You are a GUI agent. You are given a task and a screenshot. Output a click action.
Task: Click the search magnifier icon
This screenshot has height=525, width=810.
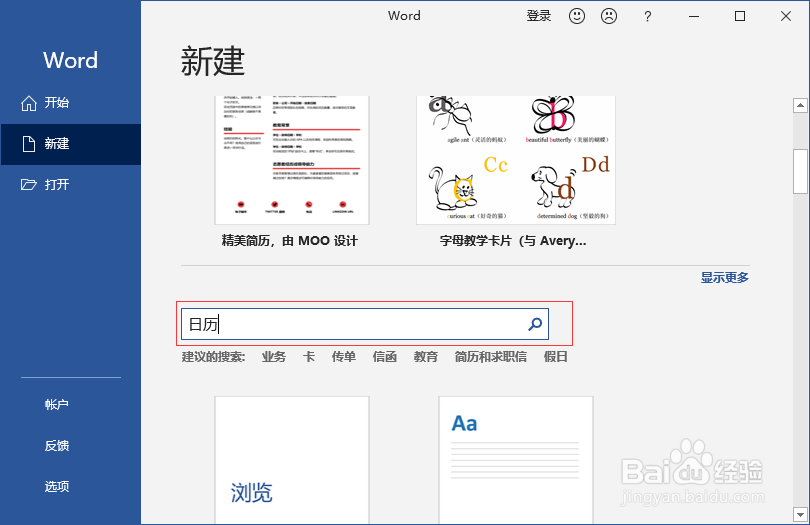535,324
